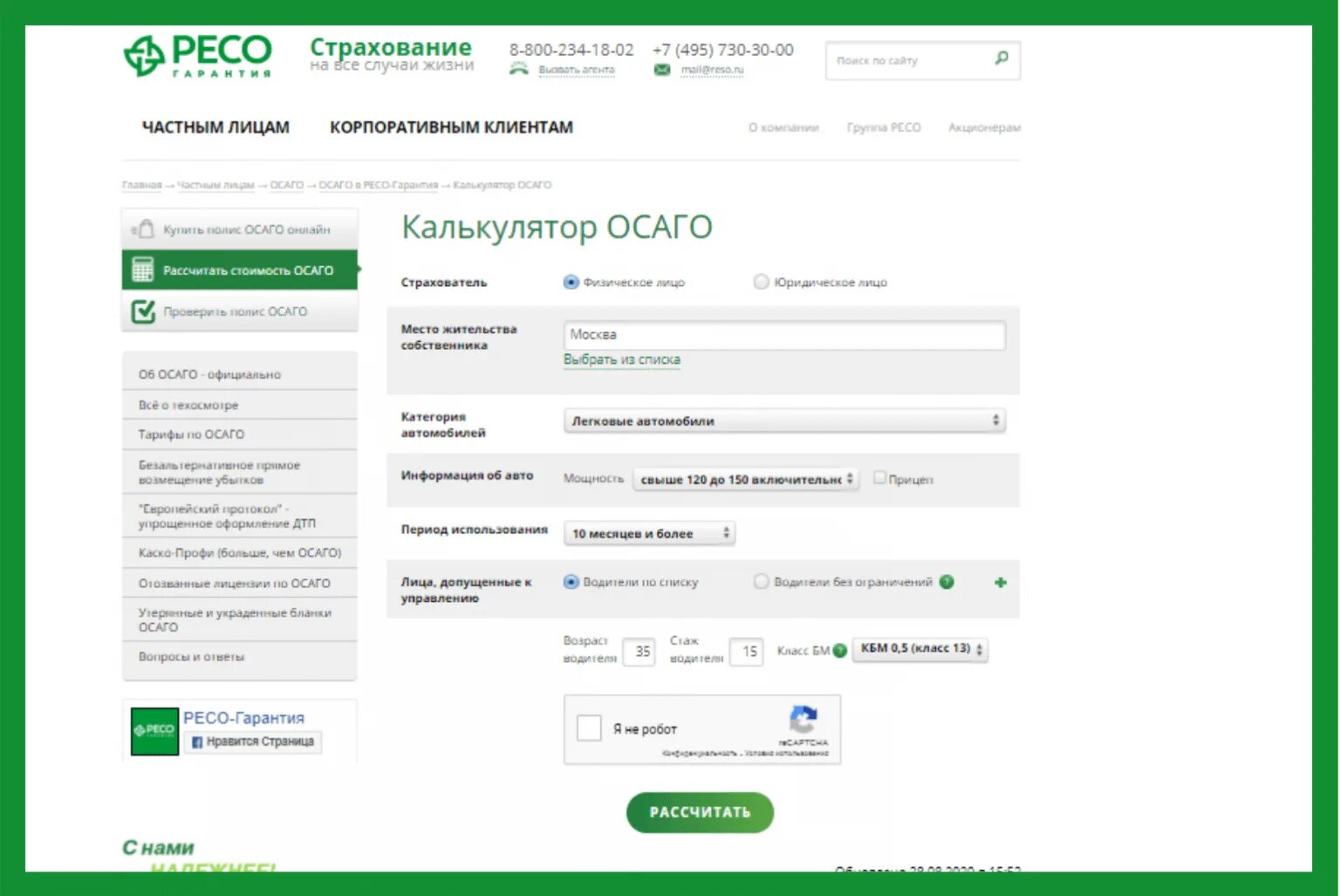
Task: Click Главная breadcrumb link
Action: pos(142,185)
